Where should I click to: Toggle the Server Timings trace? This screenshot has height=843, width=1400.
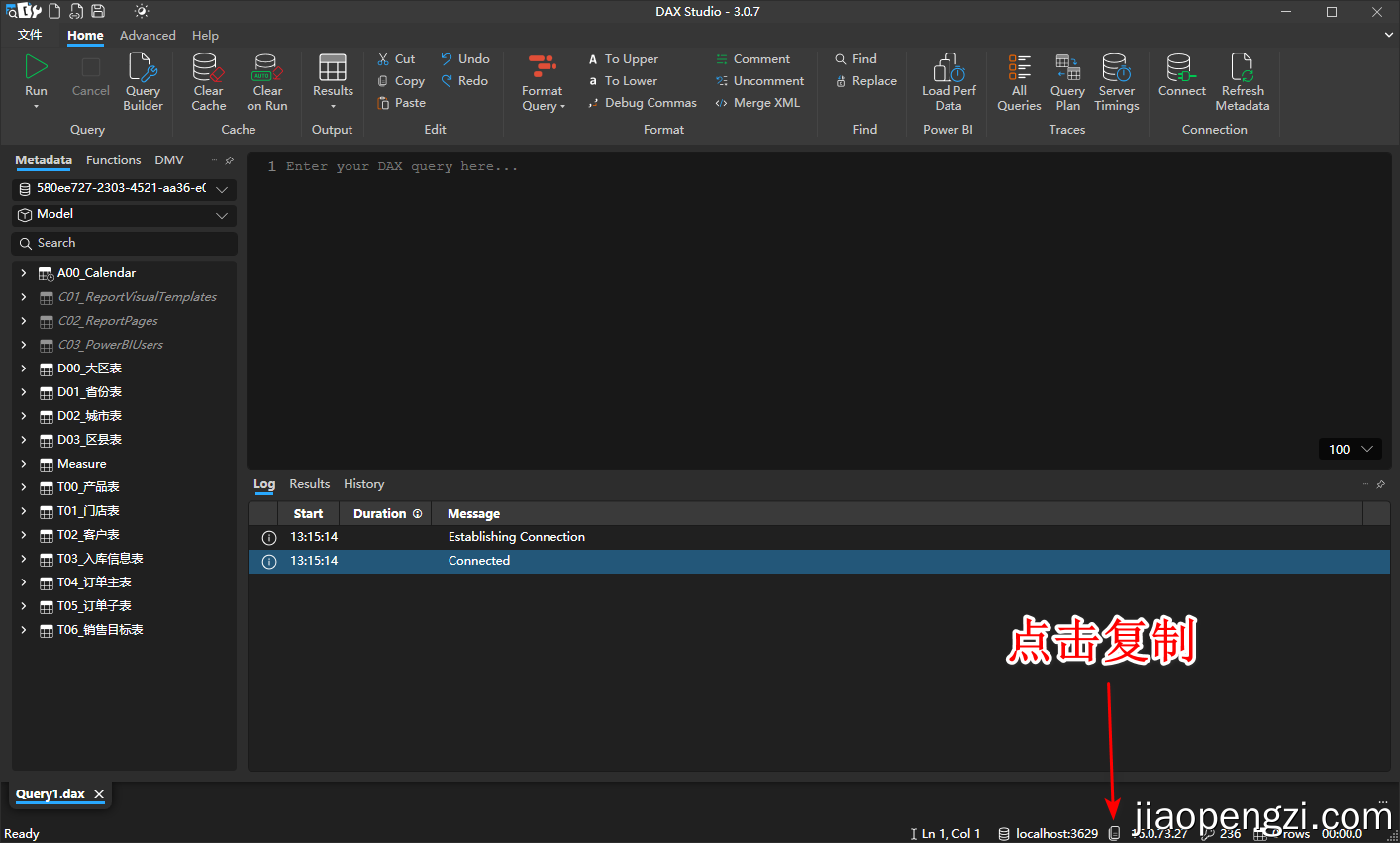[x=1116, y=81]
